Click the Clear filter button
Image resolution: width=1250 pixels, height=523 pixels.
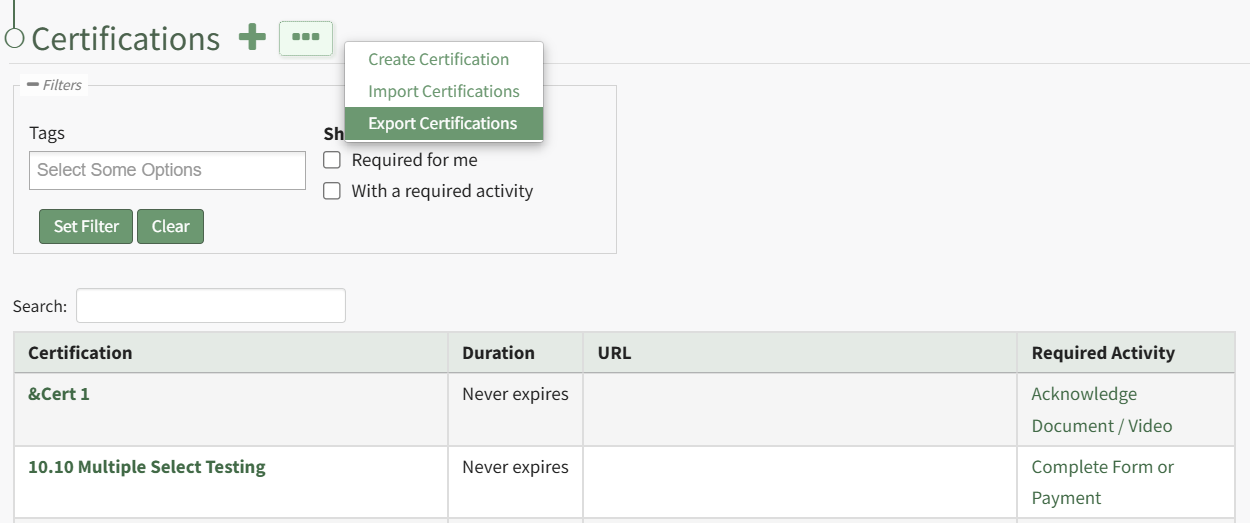point(170,226)
